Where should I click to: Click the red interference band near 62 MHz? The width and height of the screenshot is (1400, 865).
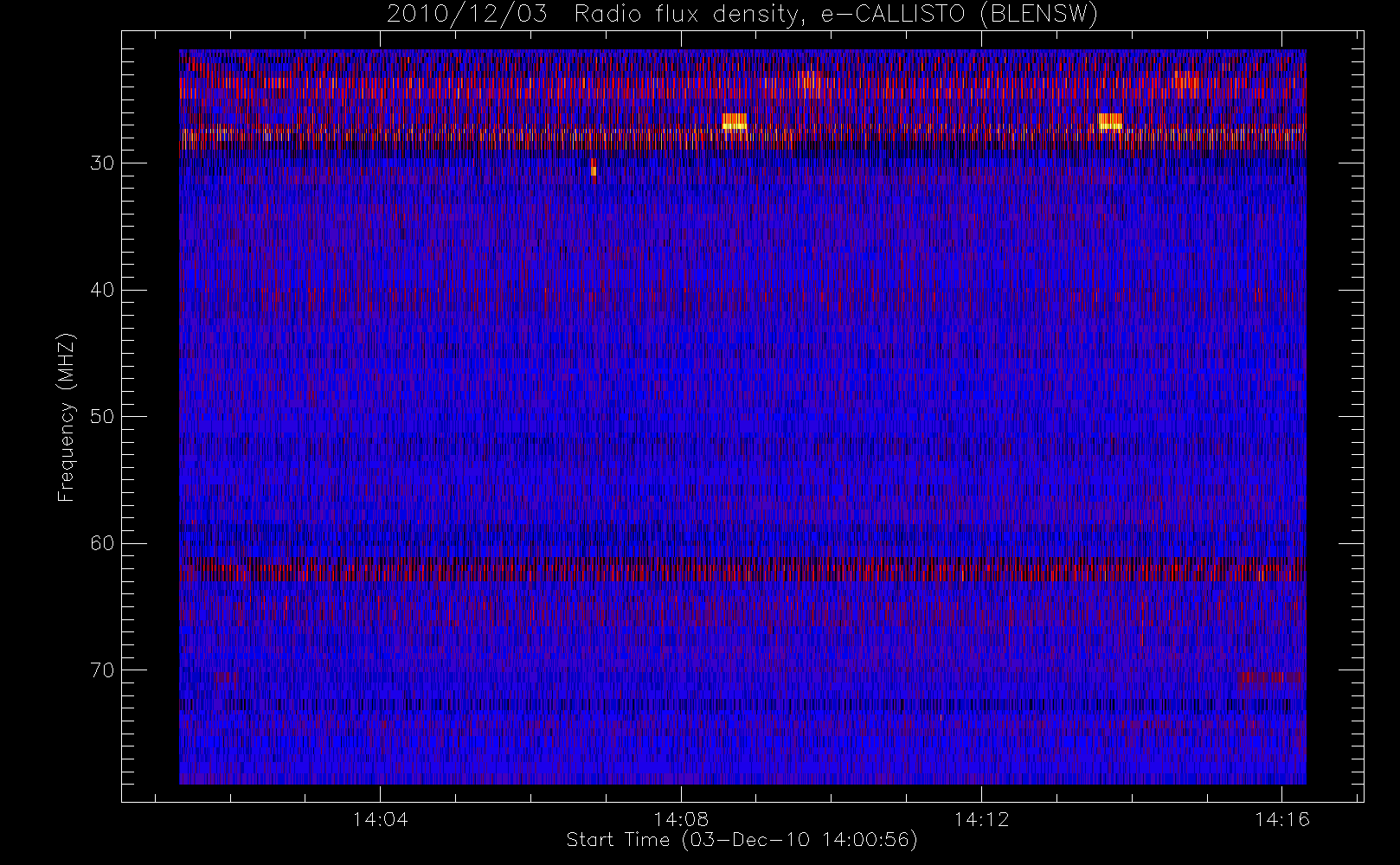pyautogui.click(x=742, y=570)
